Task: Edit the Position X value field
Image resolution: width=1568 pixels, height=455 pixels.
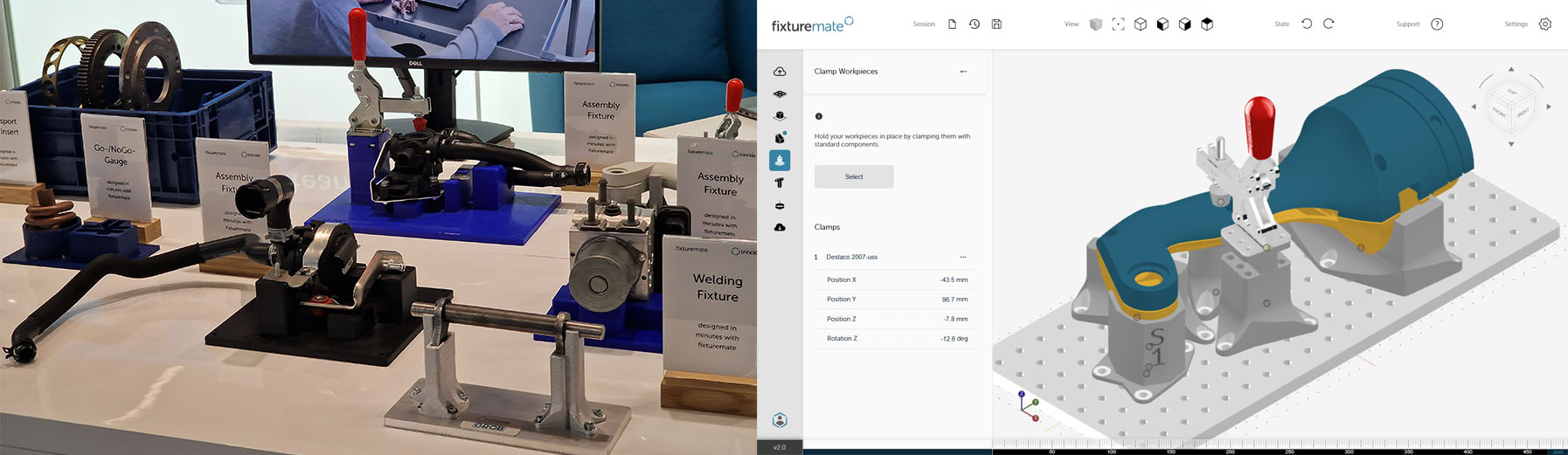Action: click(x=954, y=279)
